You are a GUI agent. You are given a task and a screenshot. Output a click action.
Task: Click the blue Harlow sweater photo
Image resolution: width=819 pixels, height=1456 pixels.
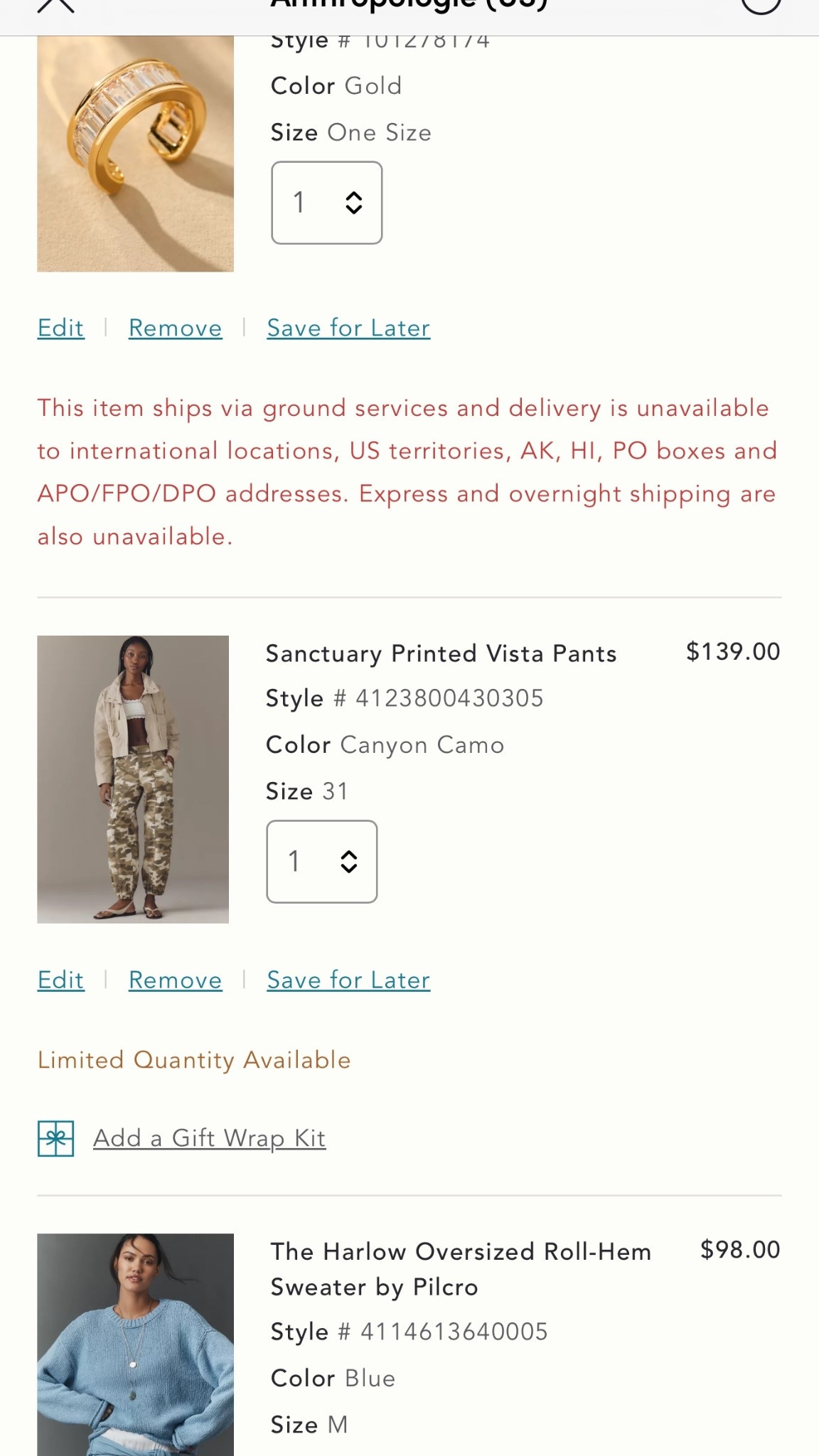(x=135, y=1344)
